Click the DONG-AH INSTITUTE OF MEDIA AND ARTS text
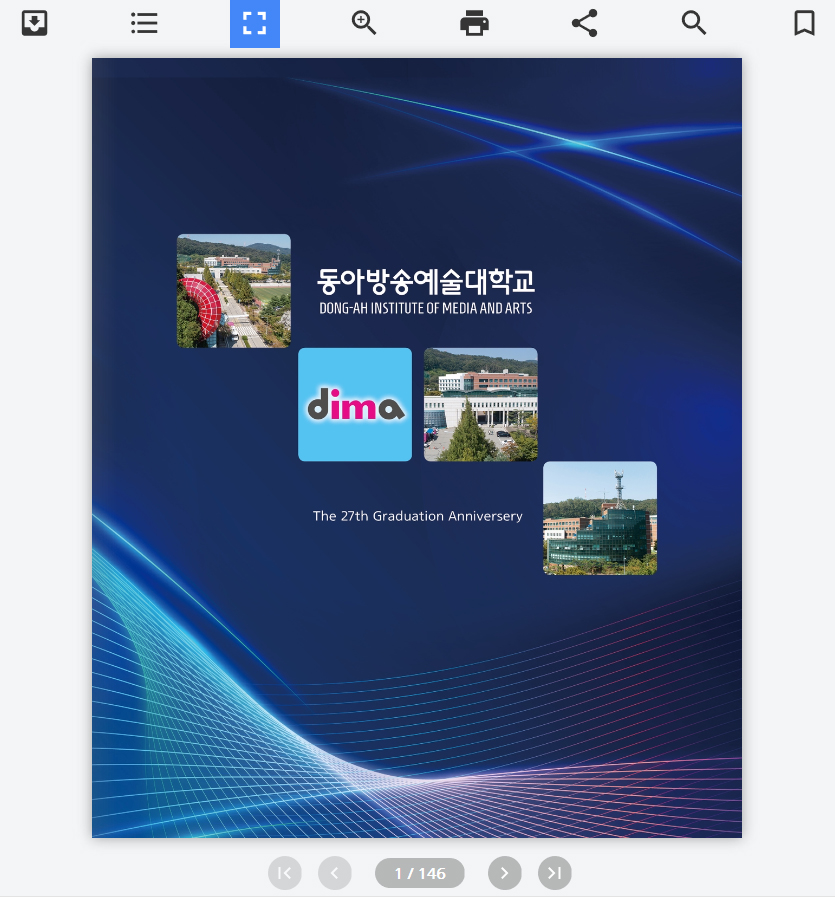This screenshot has height=898, width=835. pyautogui.click(x=426, y=309)
